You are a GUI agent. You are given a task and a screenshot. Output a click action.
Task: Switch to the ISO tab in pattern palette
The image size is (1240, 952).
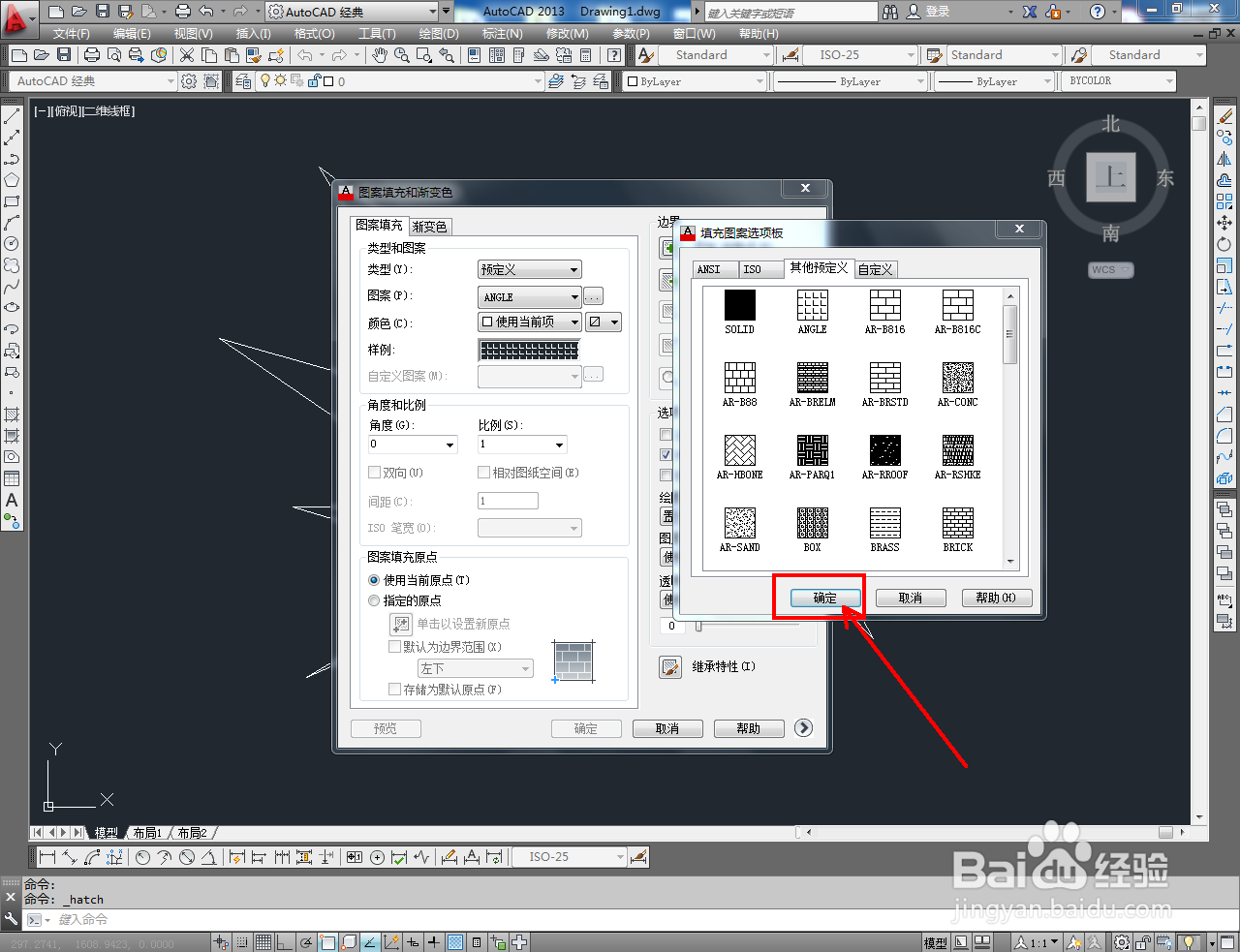[x=761, y=269]
